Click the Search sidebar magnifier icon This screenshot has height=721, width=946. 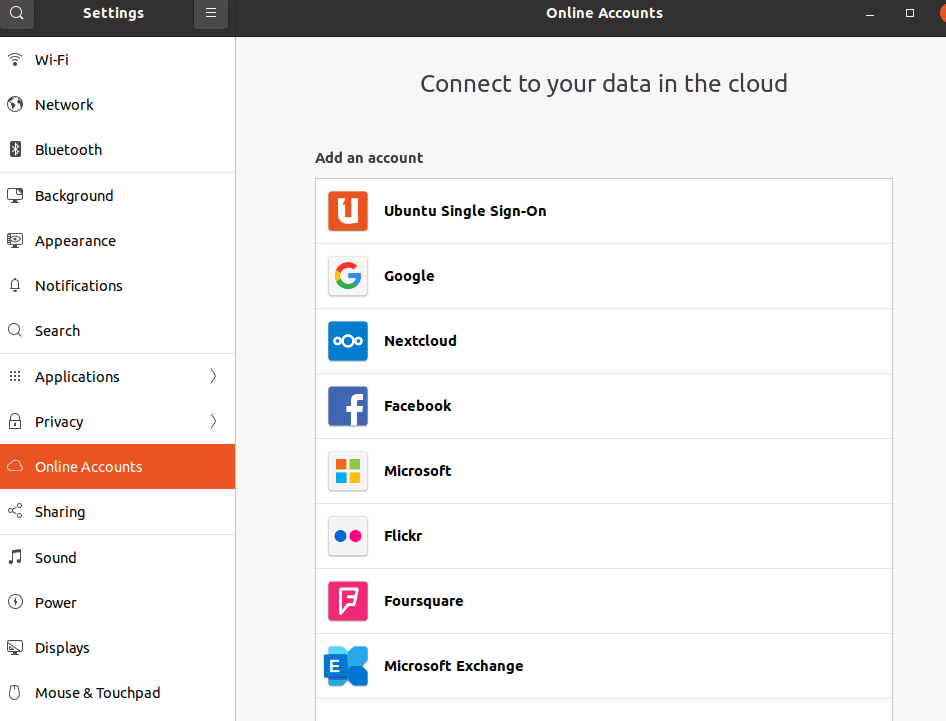(15, 330)
